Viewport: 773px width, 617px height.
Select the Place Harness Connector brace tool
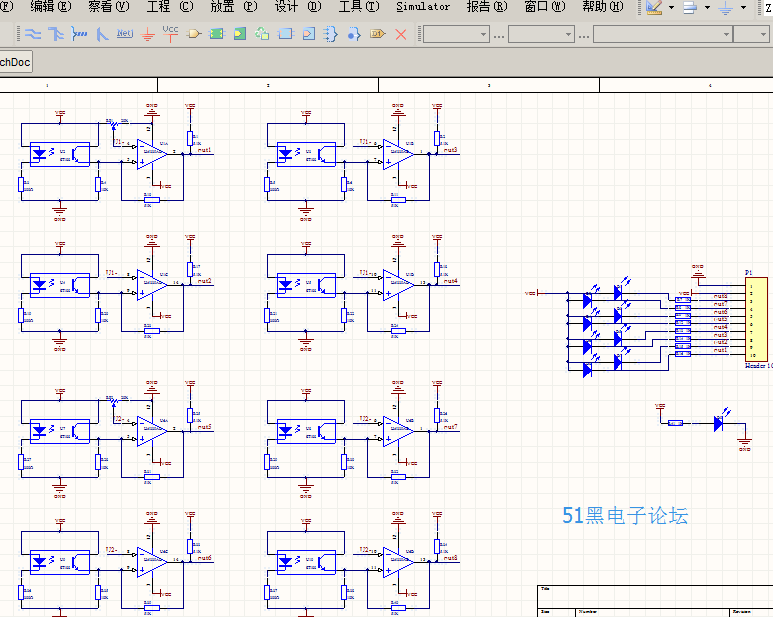[330, 34]
